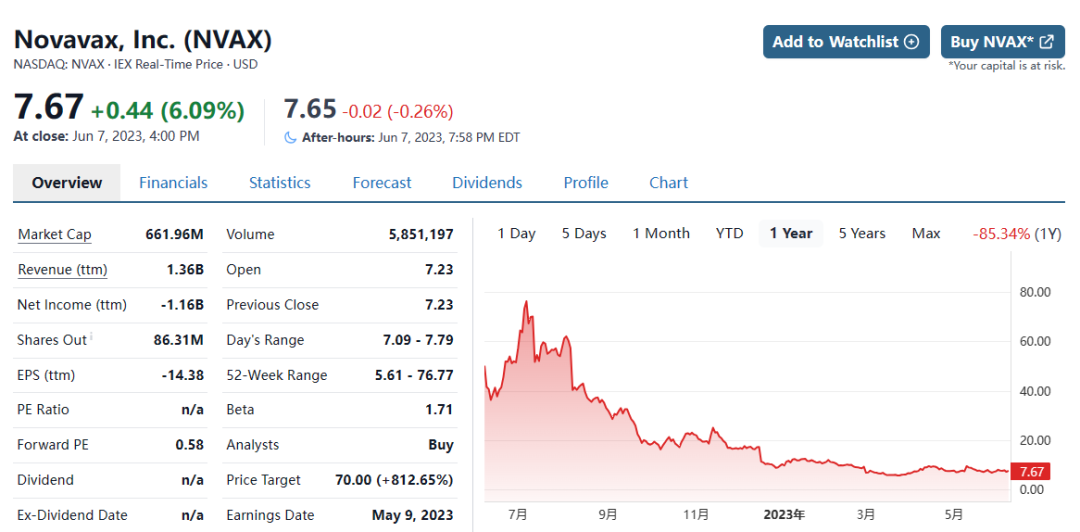Show the 1 Month chart range
The height and width of the screenshot is (532, 1080).
tap(661, 234)
